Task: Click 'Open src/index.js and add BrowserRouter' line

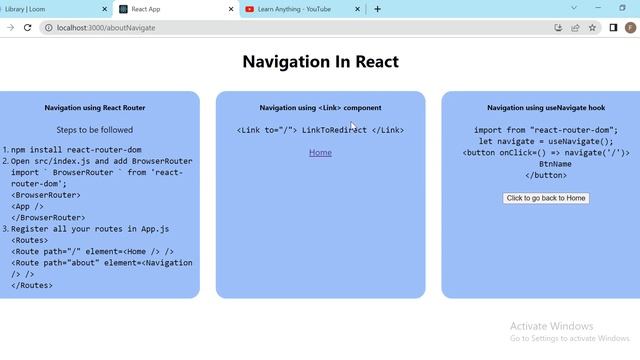Action: (102, 161)
